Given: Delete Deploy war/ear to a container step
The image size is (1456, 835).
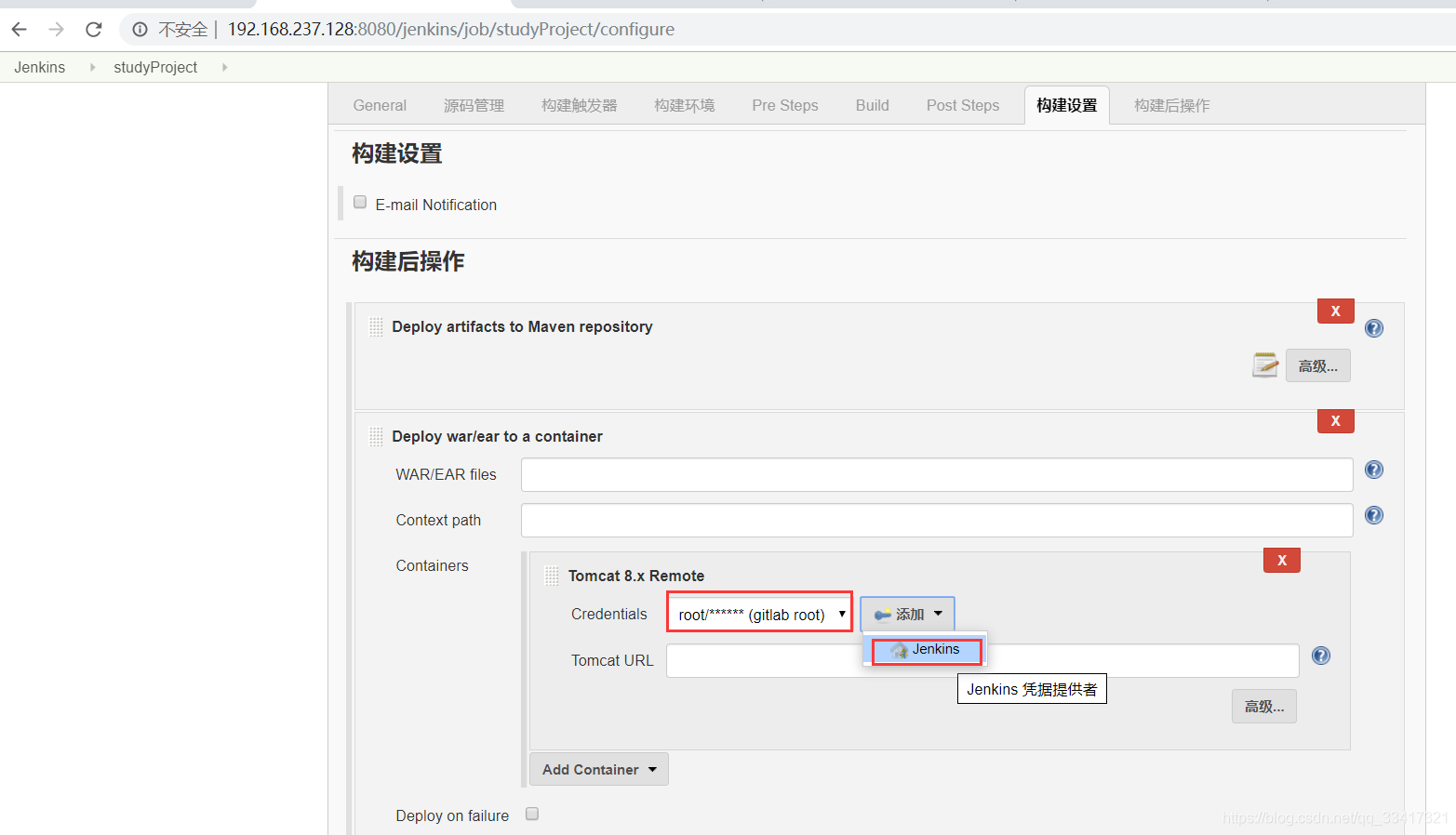Looking at the screenshot, I should click(x=1336, y=420).
